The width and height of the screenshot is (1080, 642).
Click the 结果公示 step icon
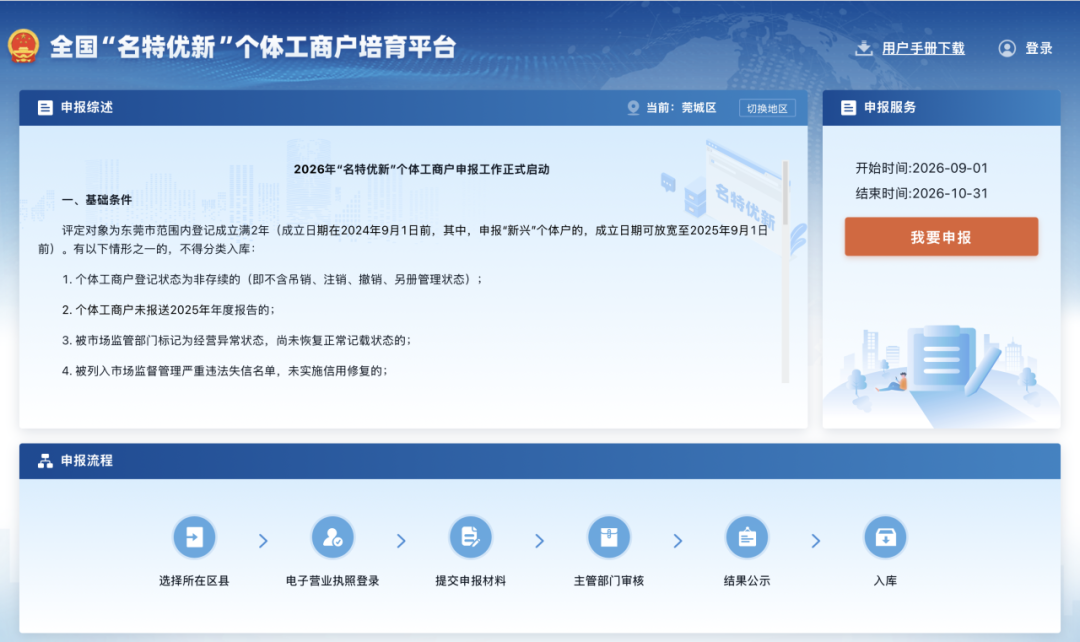[x=747, y=537]
